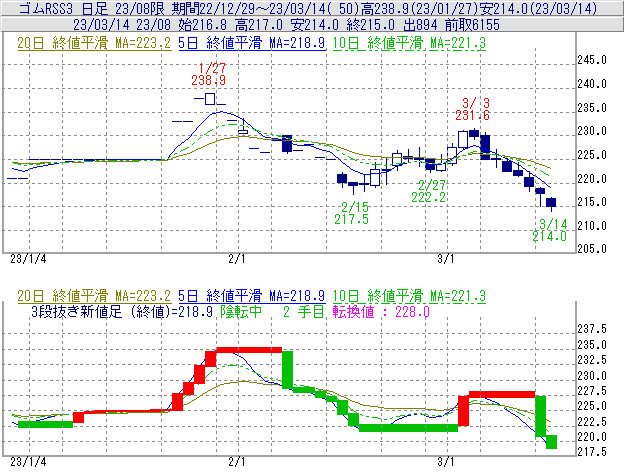Image resolution: width=624 pixels, height=475 pixels.
Task: Click the 出894 volume value
Action: click(x=420, y=25)
